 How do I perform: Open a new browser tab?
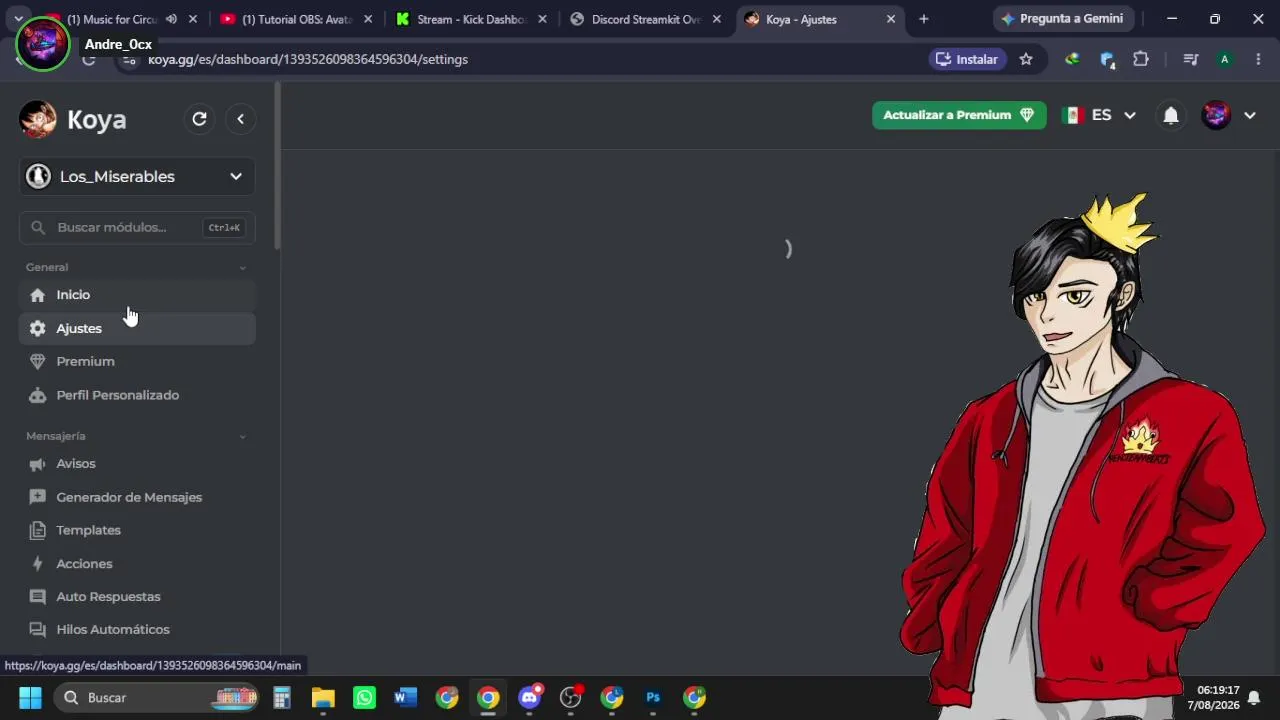click(923, 19)
